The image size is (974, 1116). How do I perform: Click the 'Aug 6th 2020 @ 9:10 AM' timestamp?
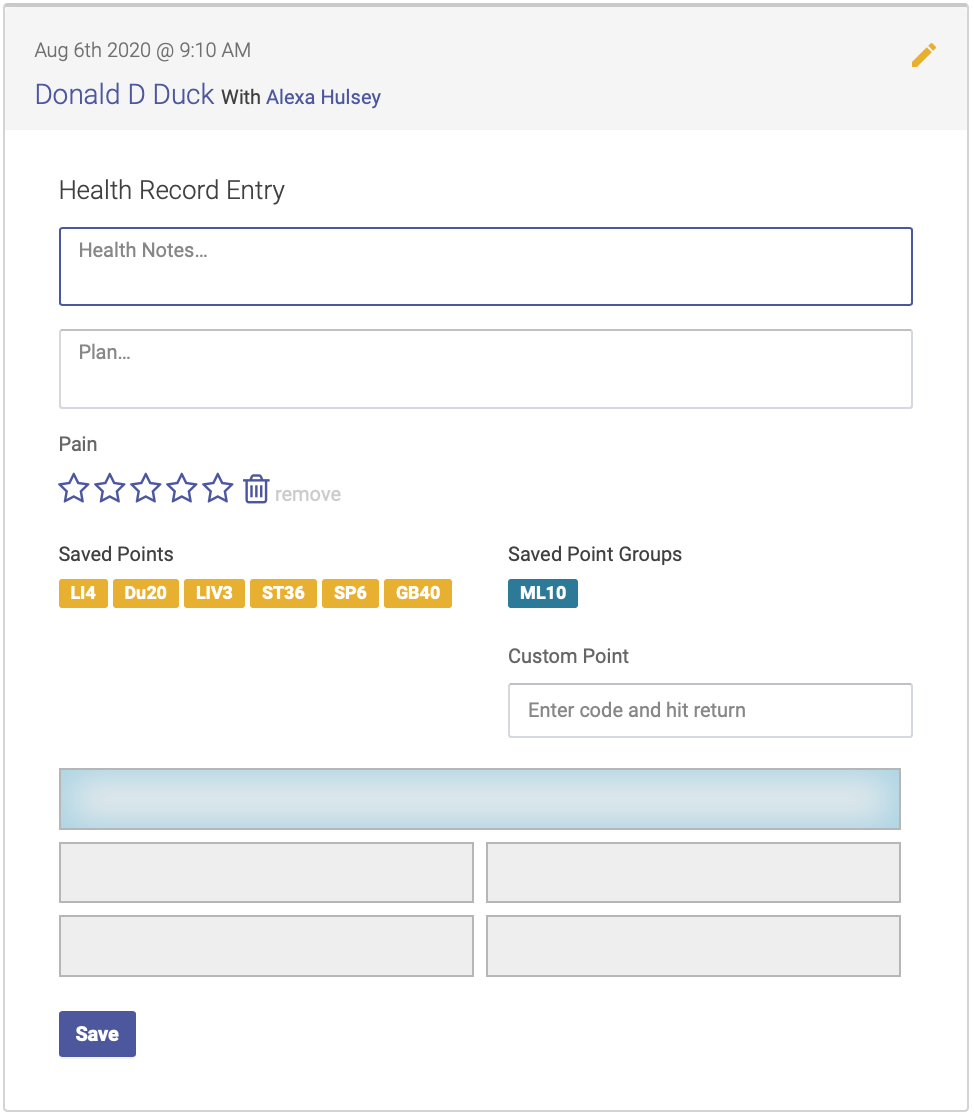(142, 50)
